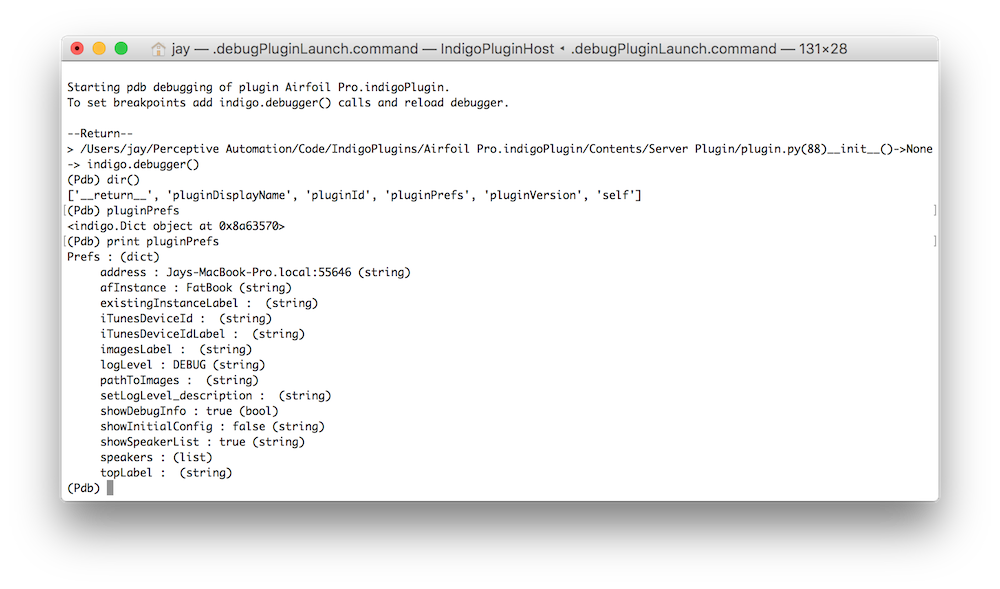Close the Terminal window with red button
The height and width of the screenshot is (589, 1000).
(77, 48)
